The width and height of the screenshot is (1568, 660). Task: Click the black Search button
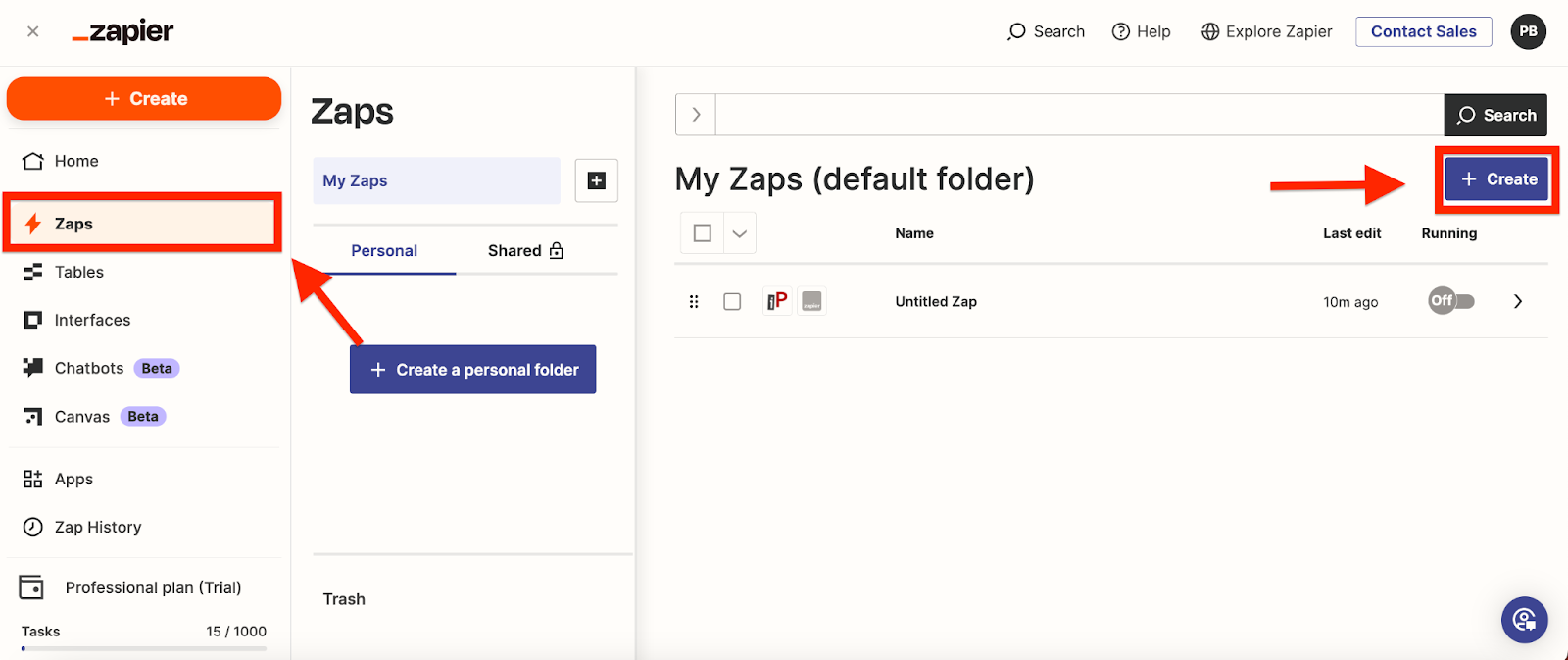tap(1495, 115)
